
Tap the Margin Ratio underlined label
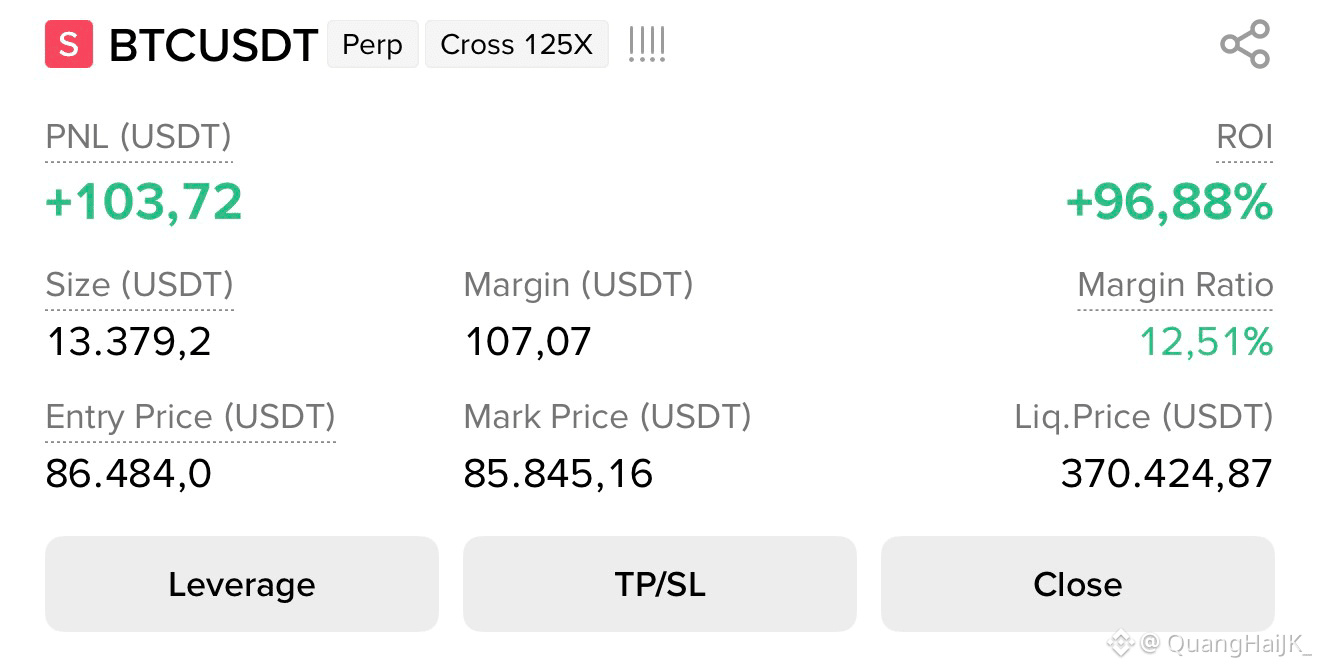click(x=1175, y=285)
